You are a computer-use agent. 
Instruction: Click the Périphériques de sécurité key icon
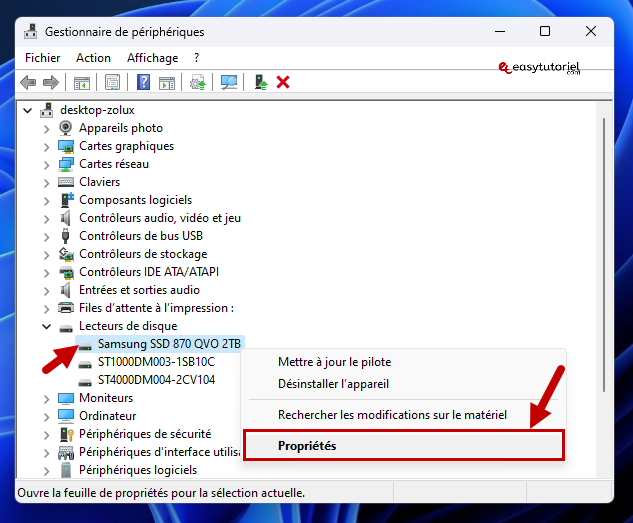point(67,434)
